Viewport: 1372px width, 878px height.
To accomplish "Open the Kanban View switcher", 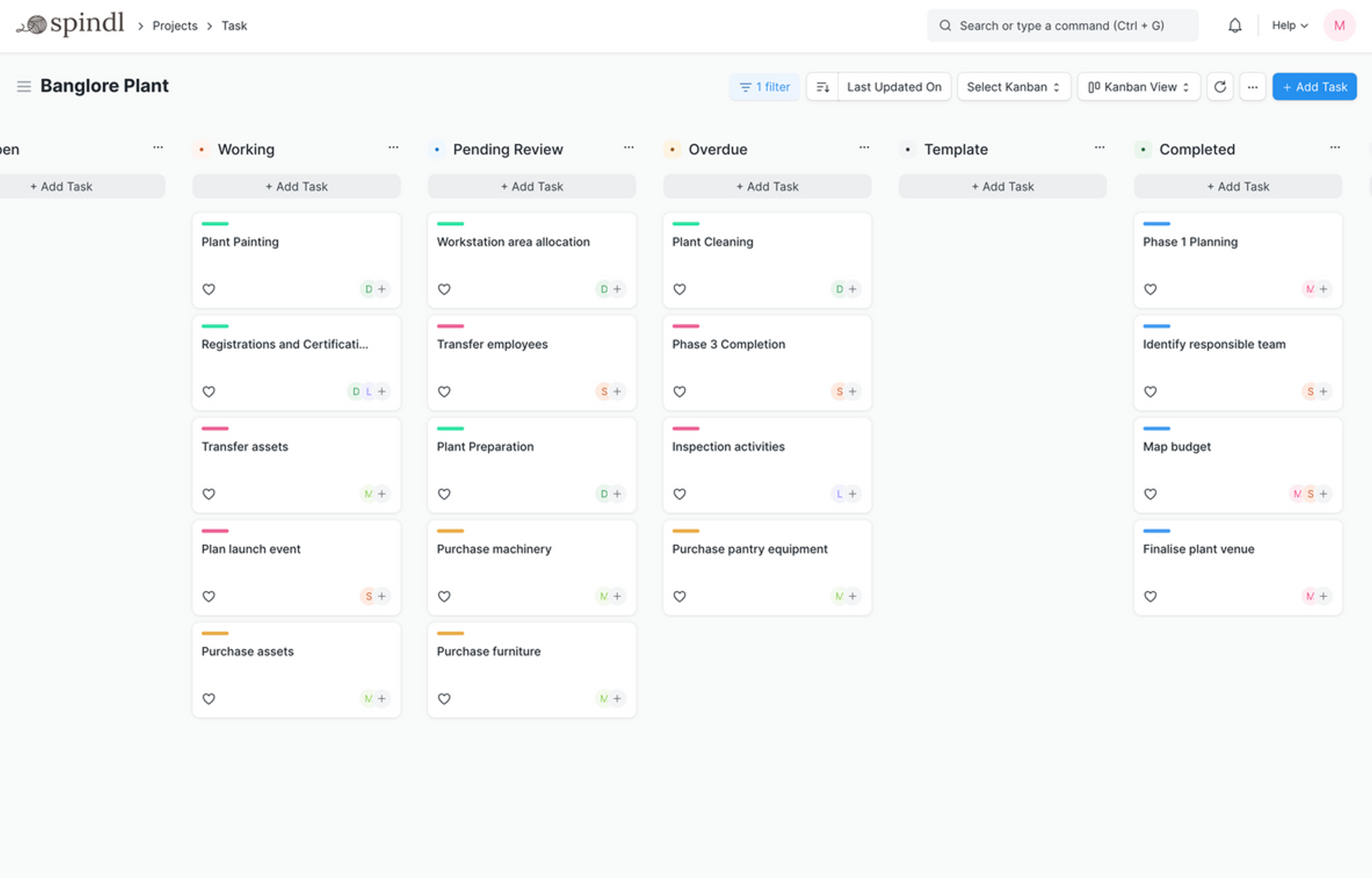I will [1138, 87].
